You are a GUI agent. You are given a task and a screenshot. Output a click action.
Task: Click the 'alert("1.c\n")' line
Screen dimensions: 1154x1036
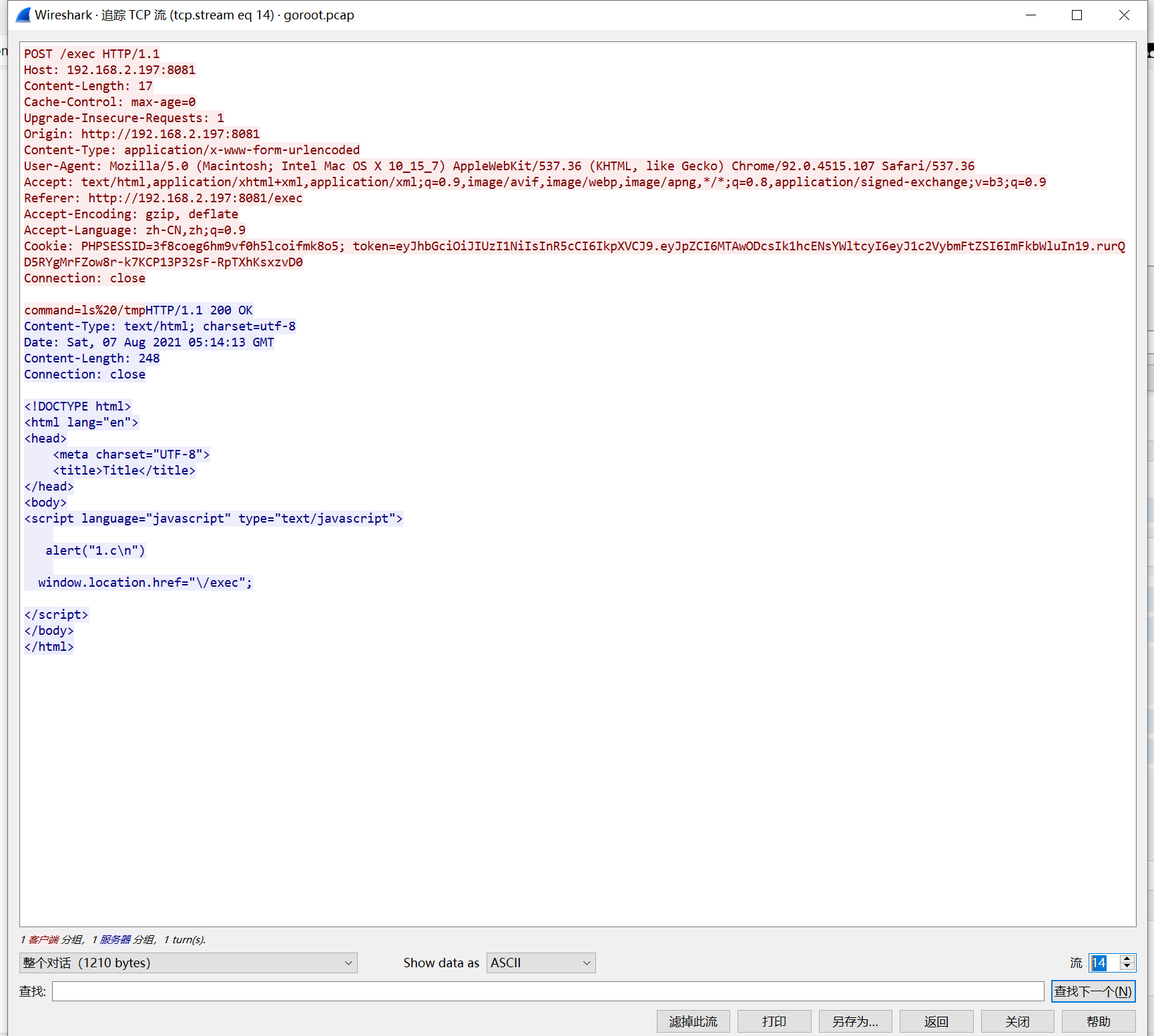tap(95, 551)
